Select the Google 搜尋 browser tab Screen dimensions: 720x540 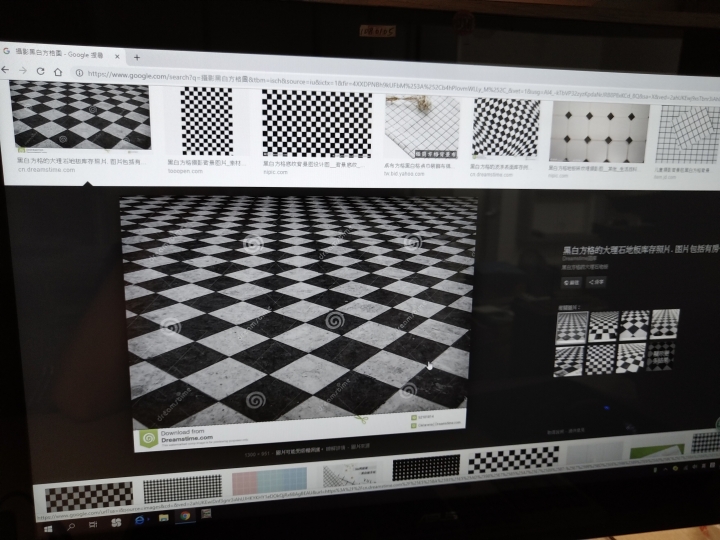coord(62,54)
